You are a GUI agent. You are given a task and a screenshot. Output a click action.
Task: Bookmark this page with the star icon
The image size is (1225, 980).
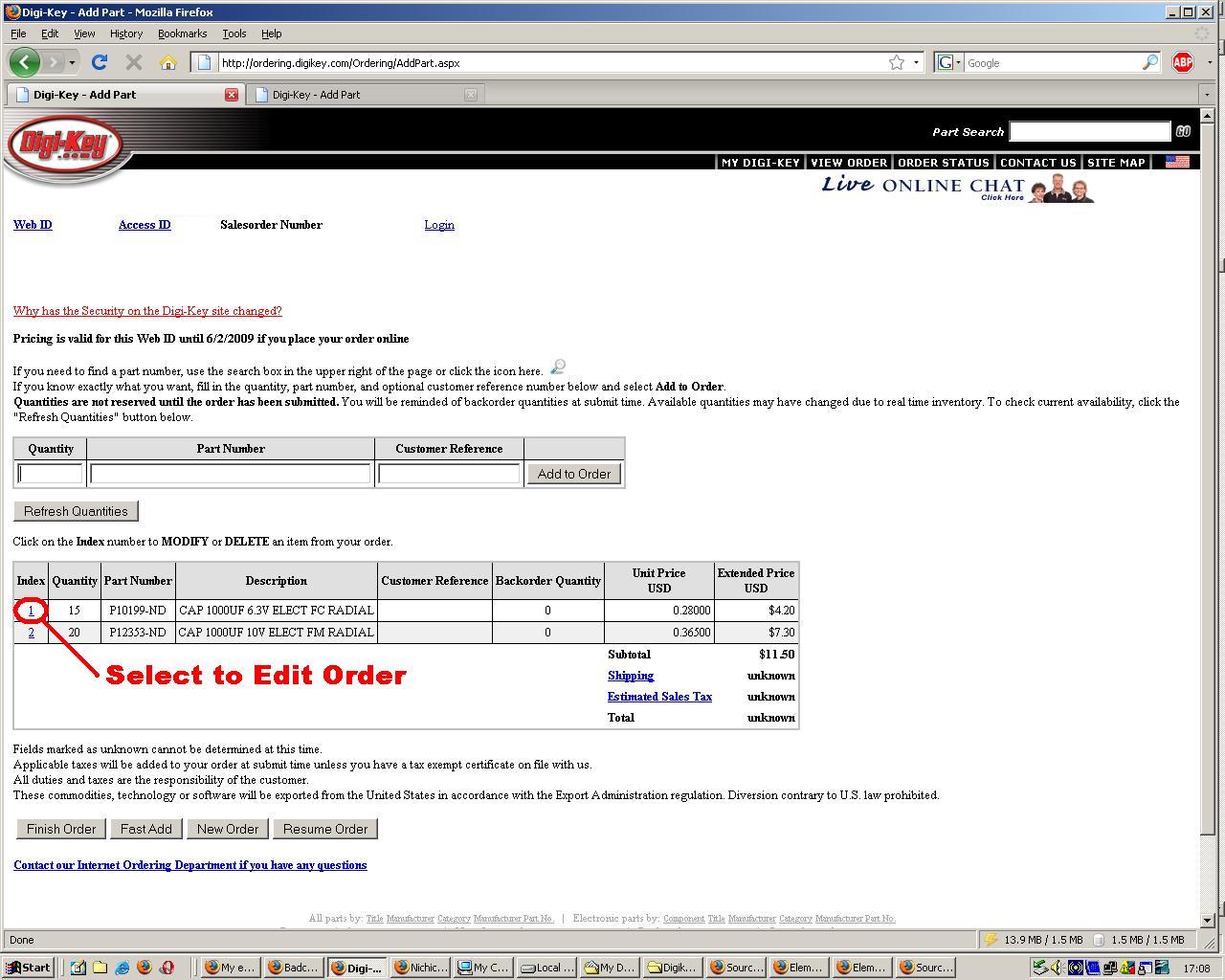coord(897,62)
